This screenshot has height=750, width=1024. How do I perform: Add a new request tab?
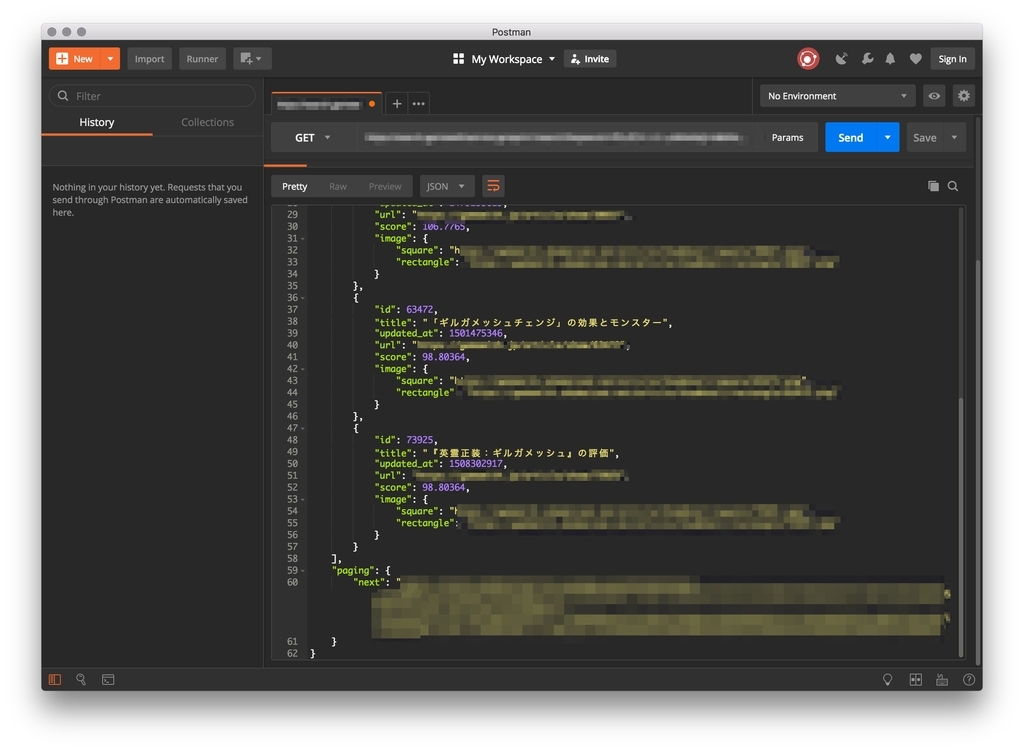click(396, 103)
